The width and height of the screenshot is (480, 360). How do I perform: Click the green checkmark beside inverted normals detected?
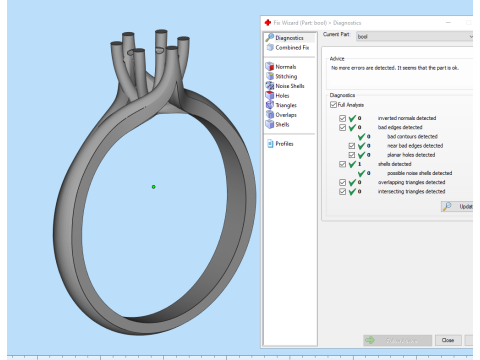tap(352, 118)
